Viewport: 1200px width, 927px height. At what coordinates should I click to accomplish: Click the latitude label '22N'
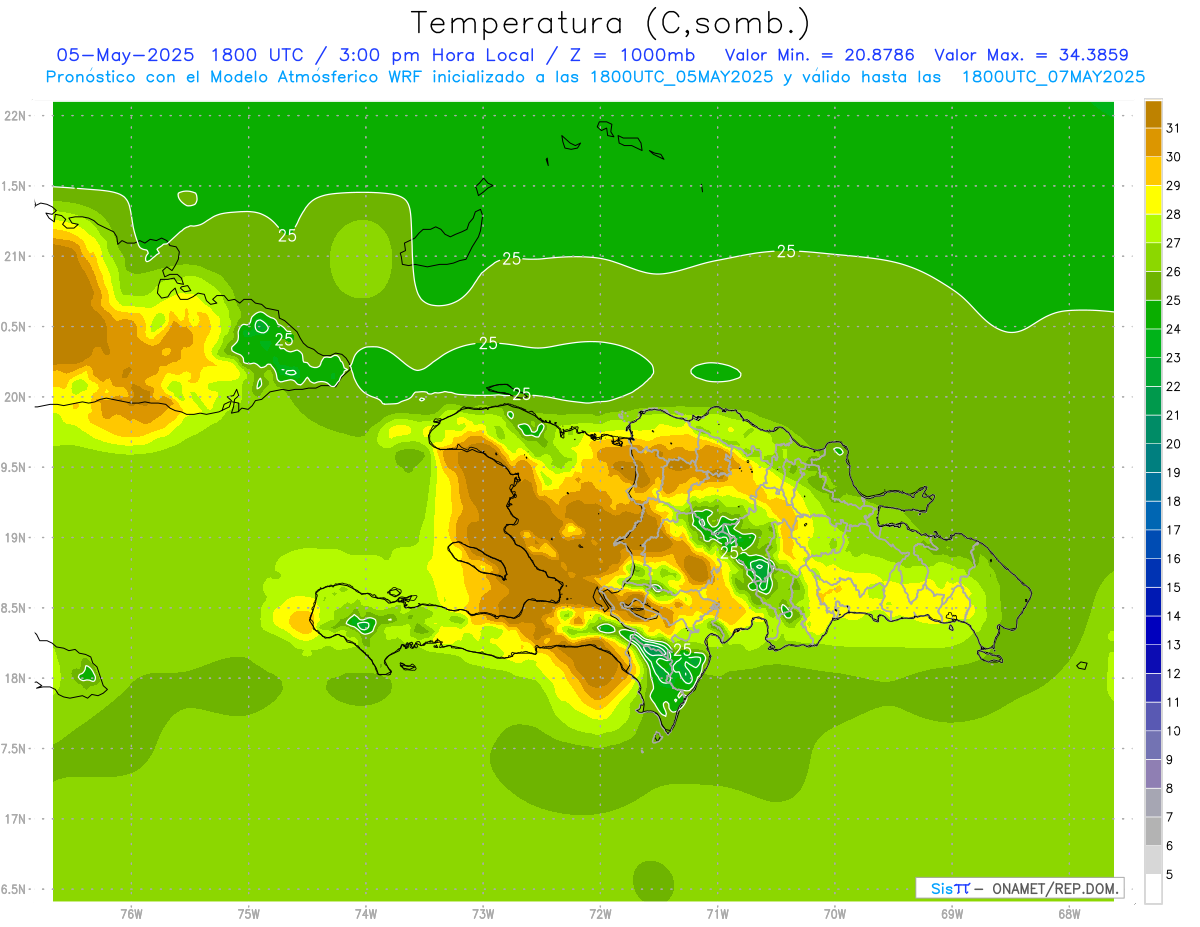click(x=16, y=115)
